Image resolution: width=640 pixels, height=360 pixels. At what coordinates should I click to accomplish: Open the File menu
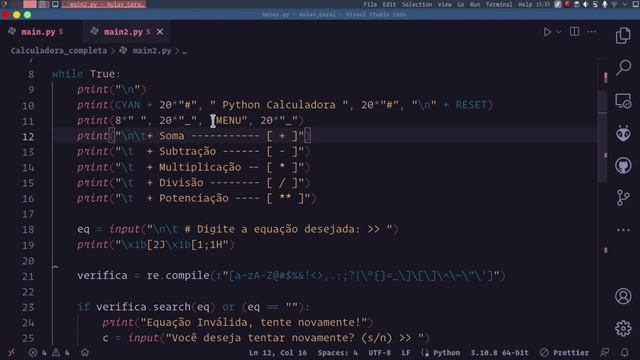[370, 4]
